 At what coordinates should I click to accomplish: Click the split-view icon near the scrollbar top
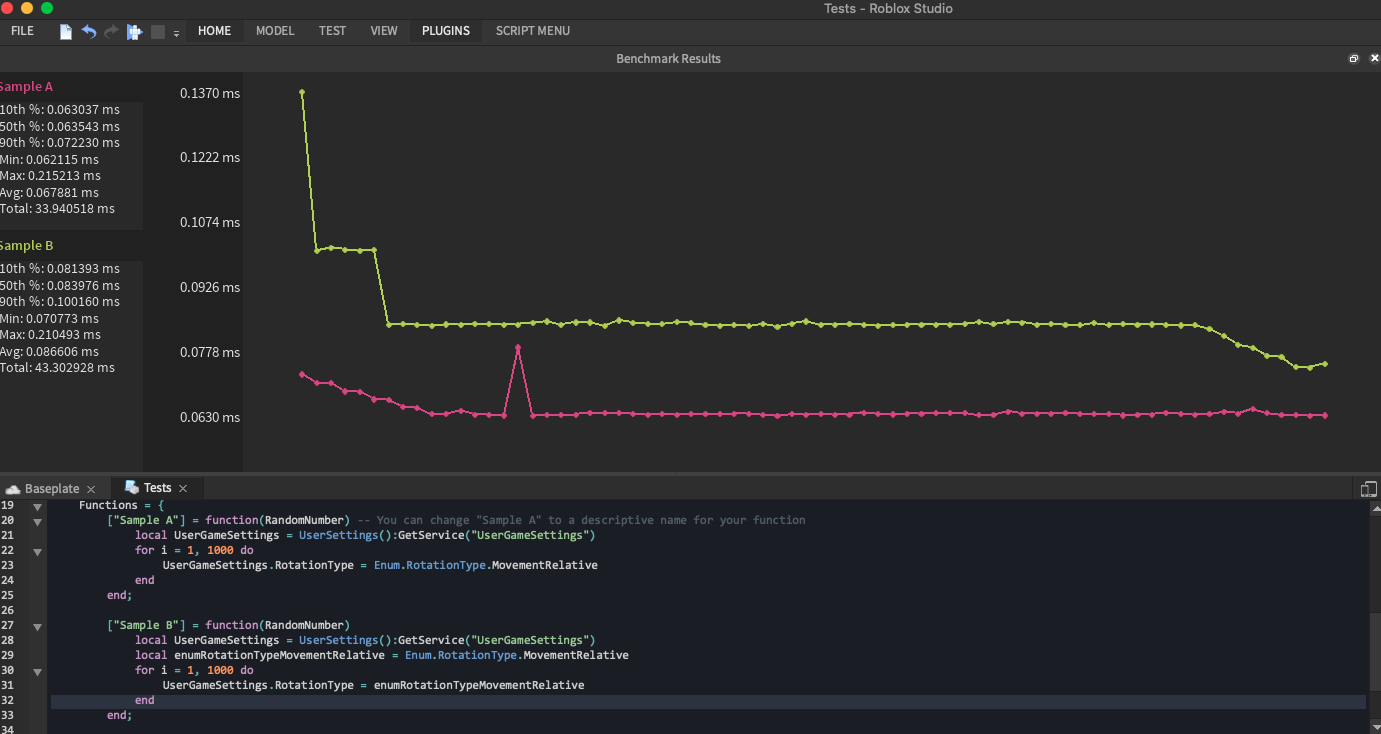[x=1369, y=488]
